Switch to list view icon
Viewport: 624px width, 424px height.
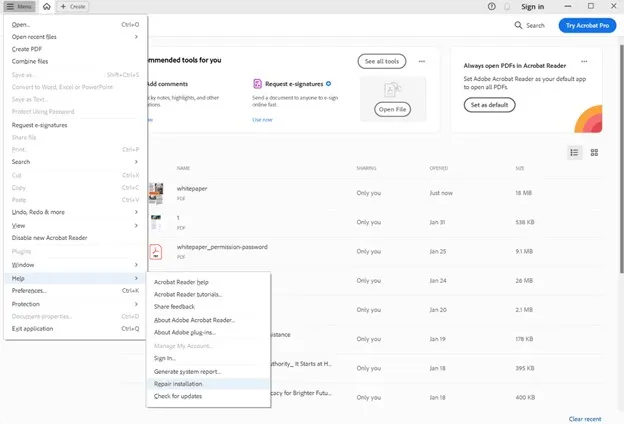(574, 152)
